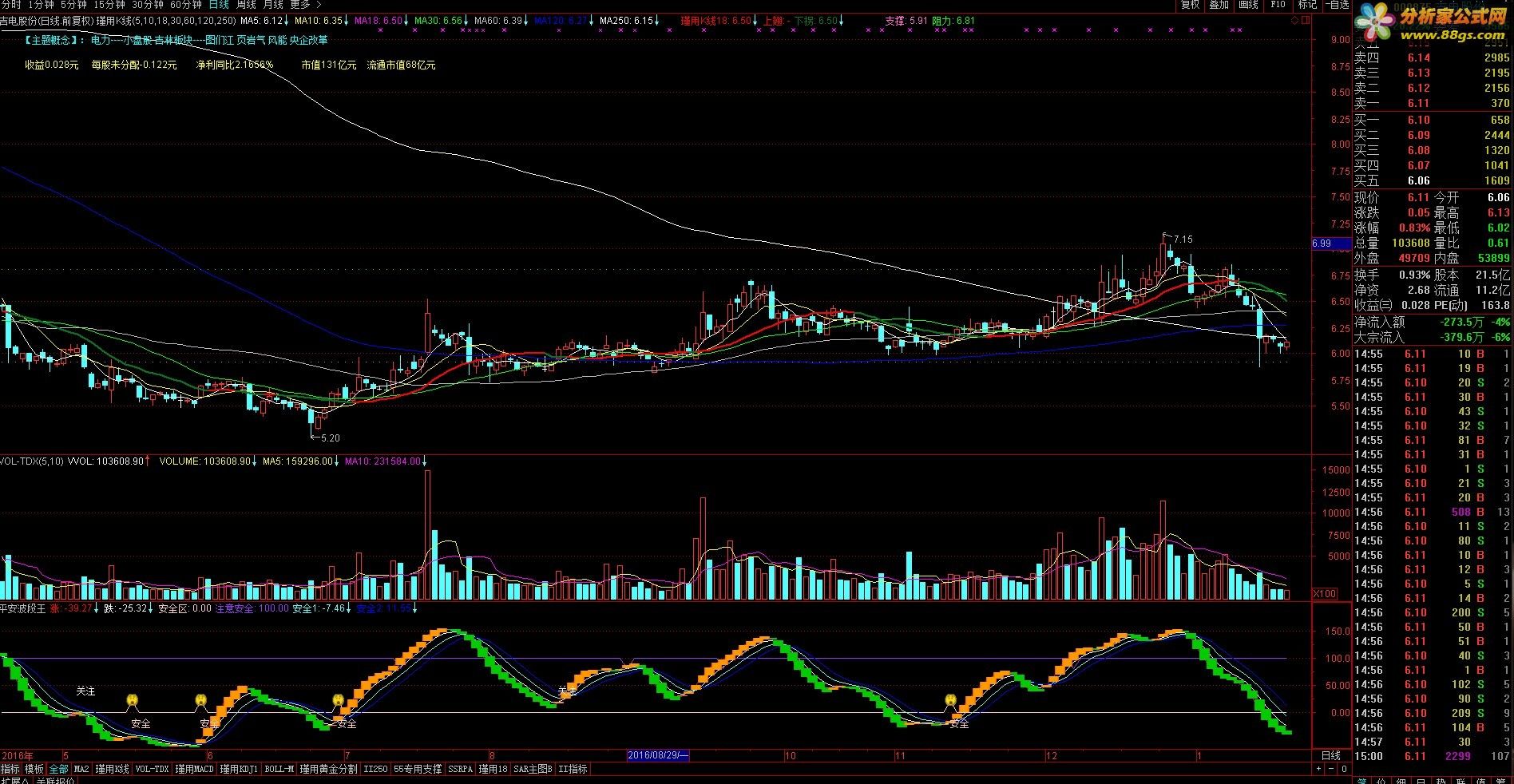
Task: Select the 模板 tab
Action: pyautogui.click(x=34, y=769)
